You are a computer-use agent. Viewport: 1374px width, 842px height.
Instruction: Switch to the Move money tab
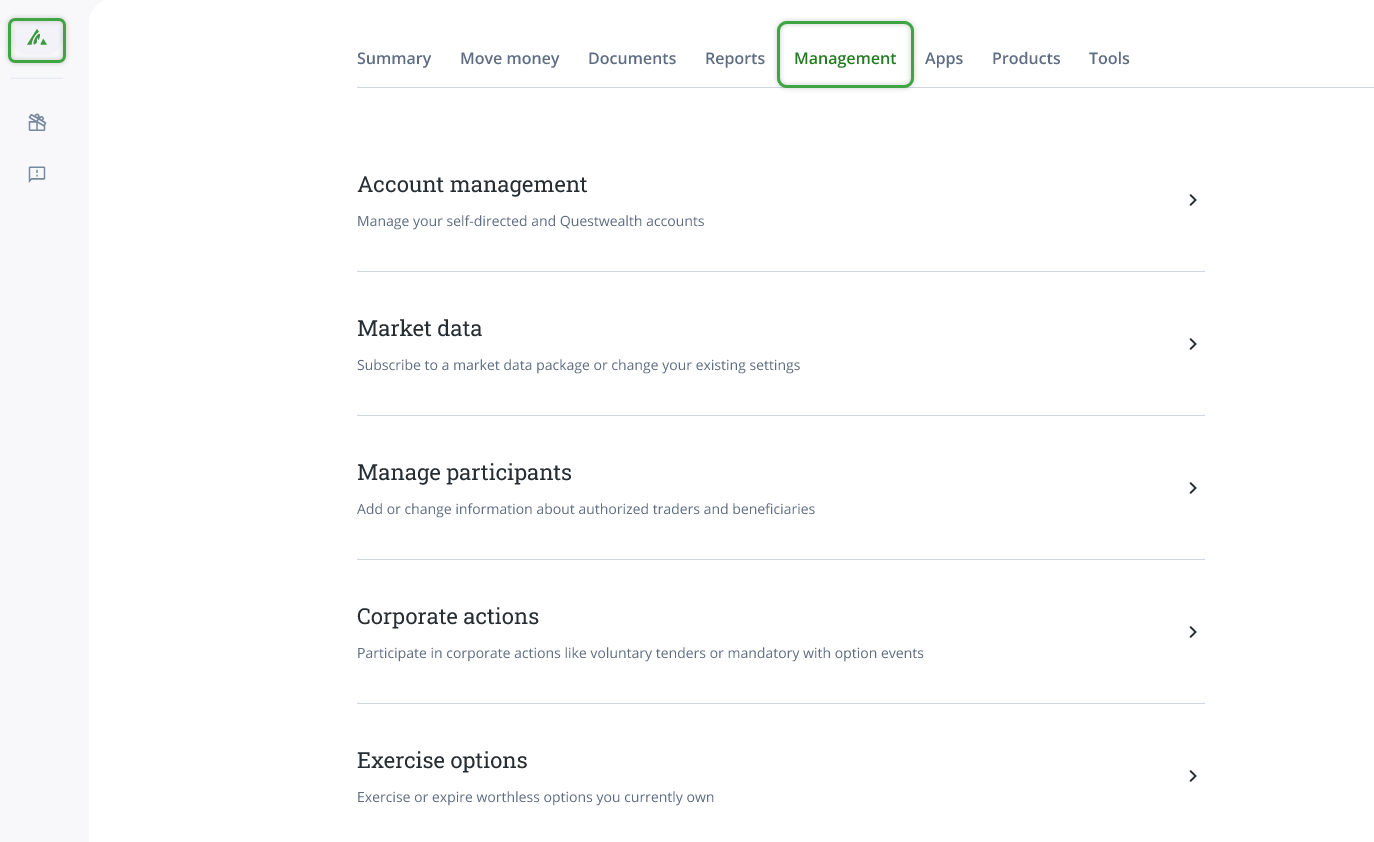click(x=510, y=58)
